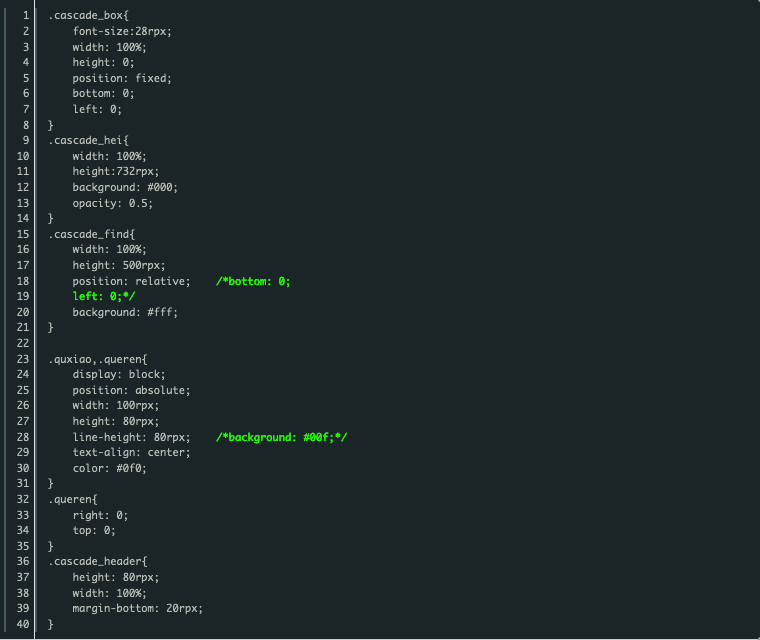Click line number 9 in gutter
Image resolution: width=760 pixels, height=640 pixels.
[x=26, y=140]
